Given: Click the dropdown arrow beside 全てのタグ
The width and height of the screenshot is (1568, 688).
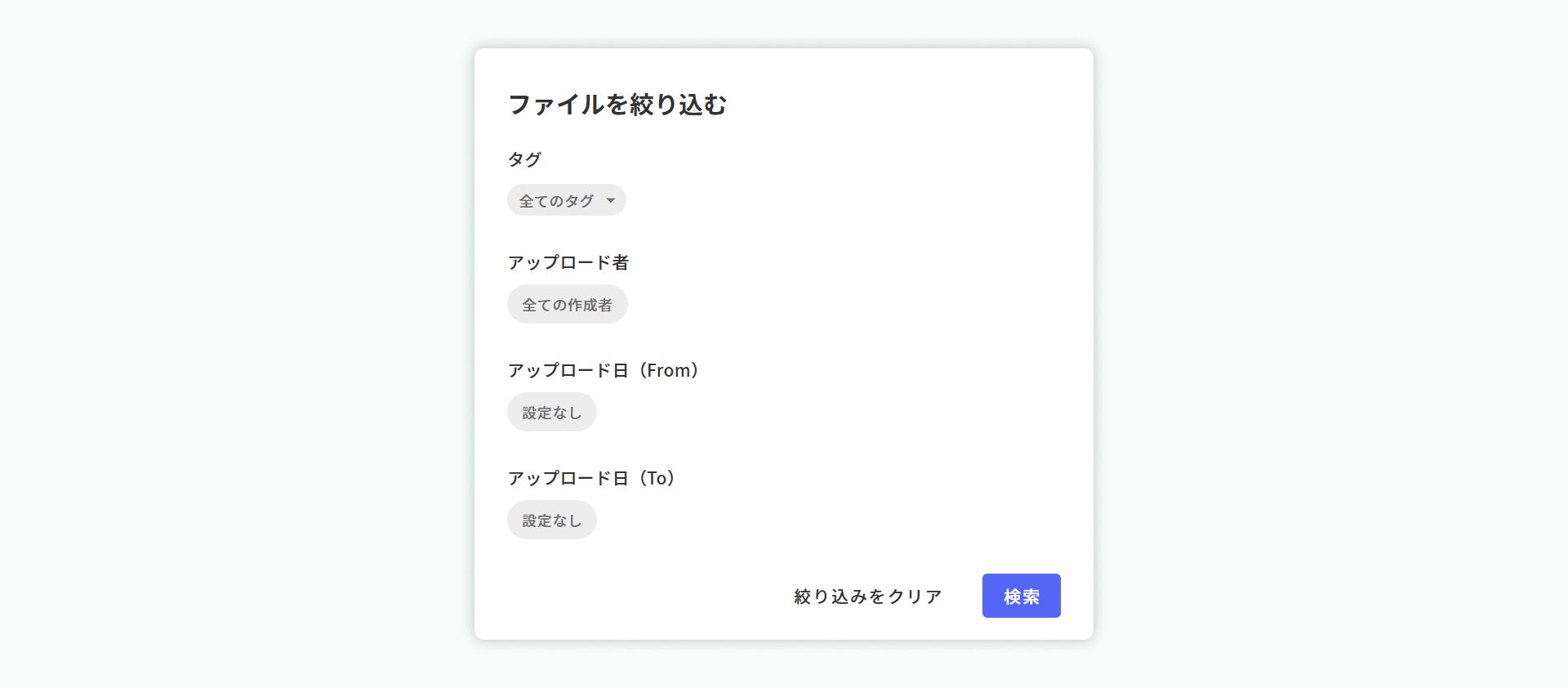Looking at the screenshot, I should (x=610, y=201).
